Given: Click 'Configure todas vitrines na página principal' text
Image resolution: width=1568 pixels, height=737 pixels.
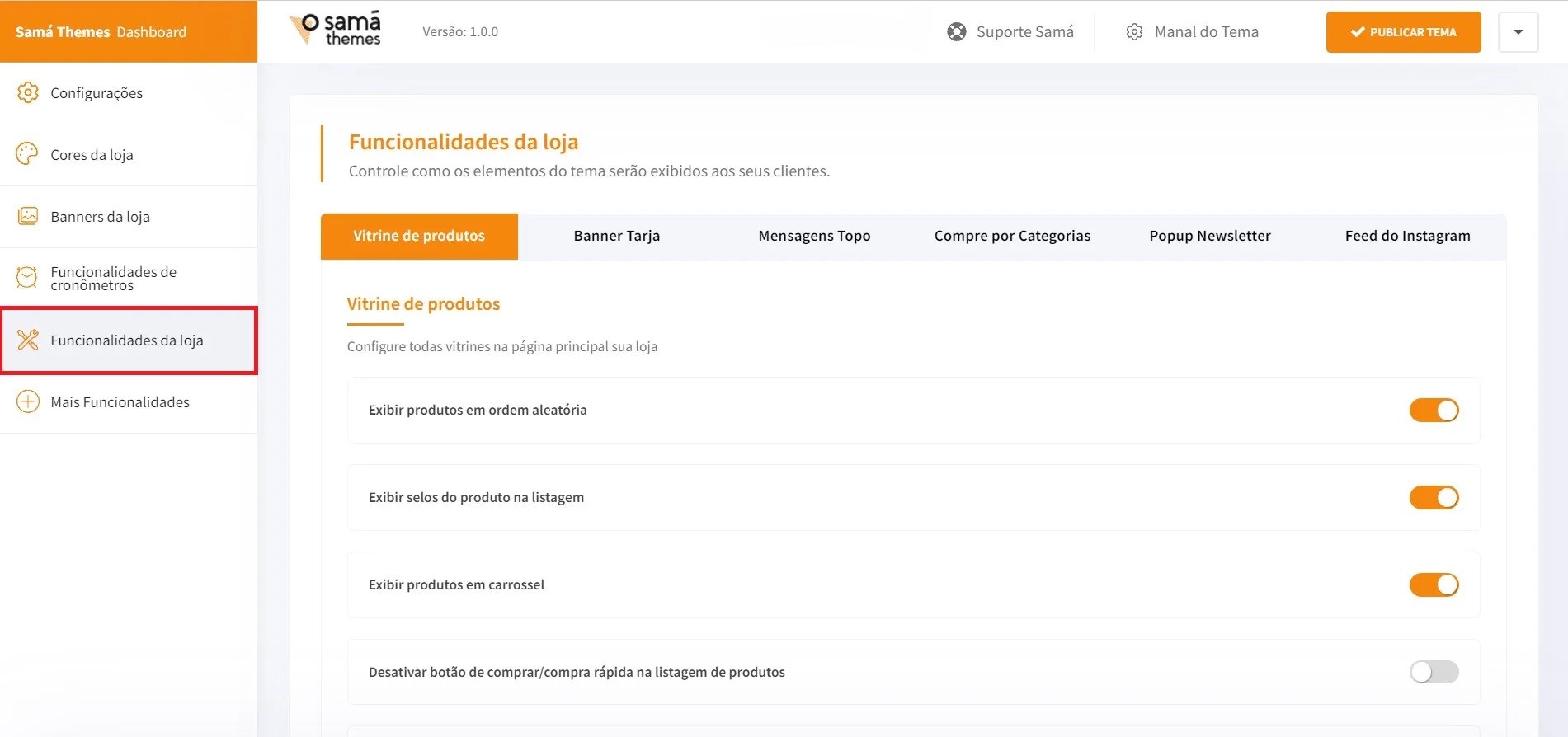Looking at the screenshot, I should (x=502, y=346).
